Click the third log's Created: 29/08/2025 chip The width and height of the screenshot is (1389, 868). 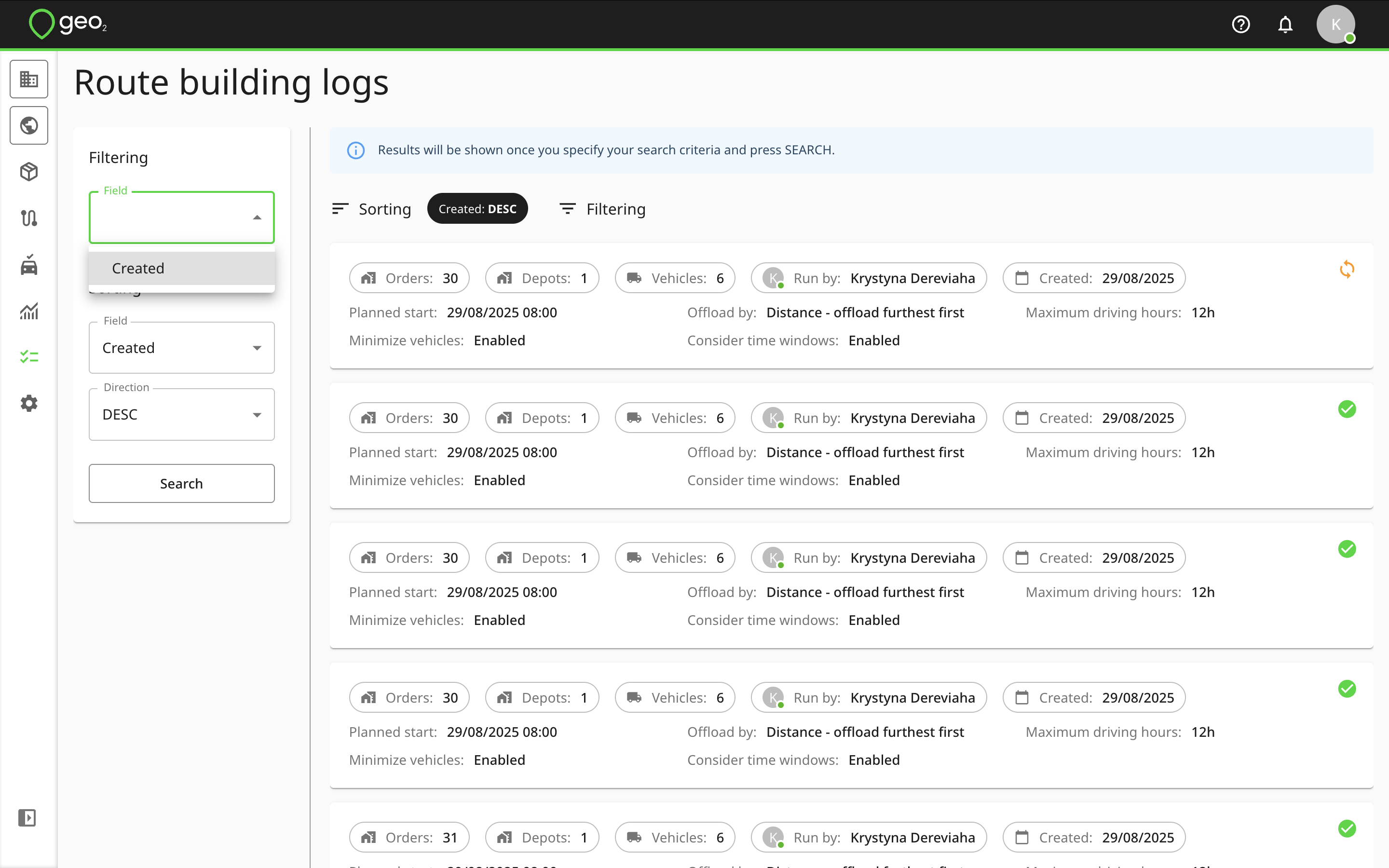[1094, 558]
